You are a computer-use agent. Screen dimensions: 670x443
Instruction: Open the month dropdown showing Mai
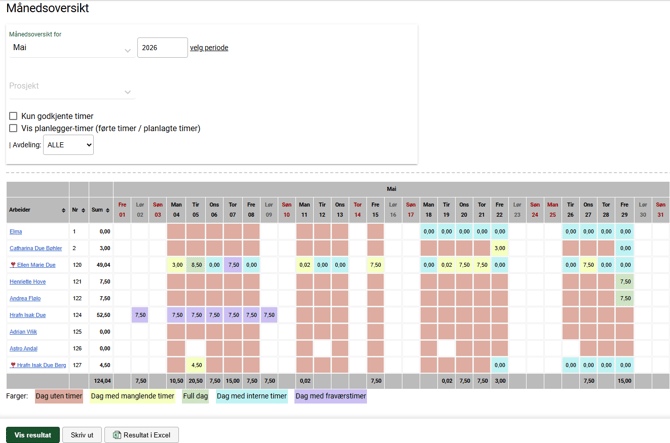tap(71, 48)
